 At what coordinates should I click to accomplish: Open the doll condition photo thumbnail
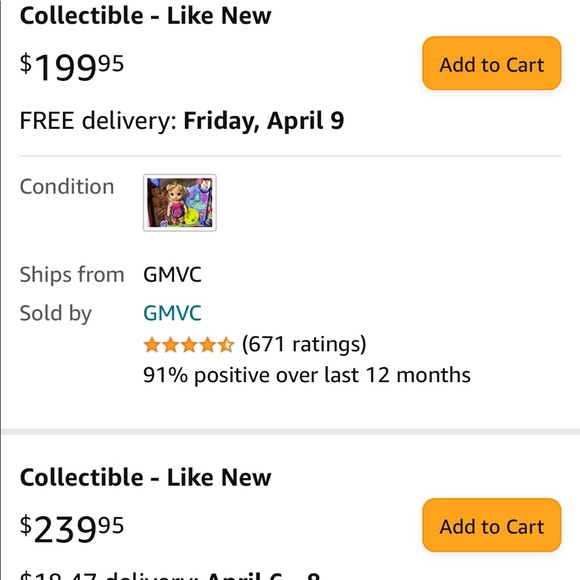coord(180,203)
